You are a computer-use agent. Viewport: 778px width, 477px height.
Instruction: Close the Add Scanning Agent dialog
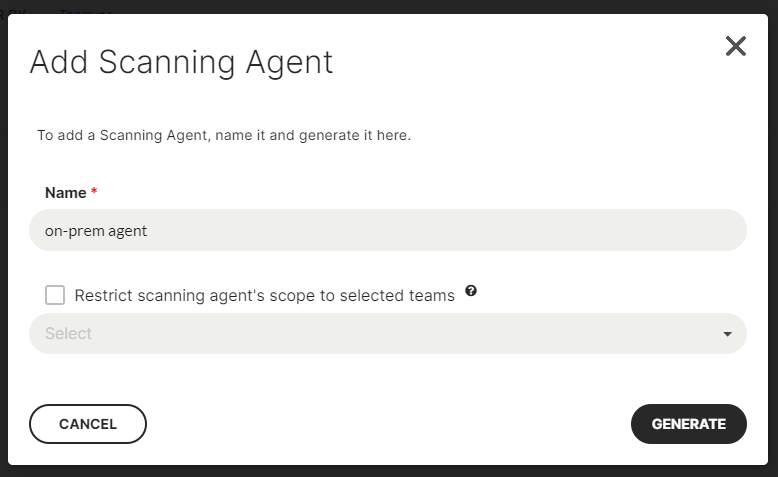click(736, 46)
